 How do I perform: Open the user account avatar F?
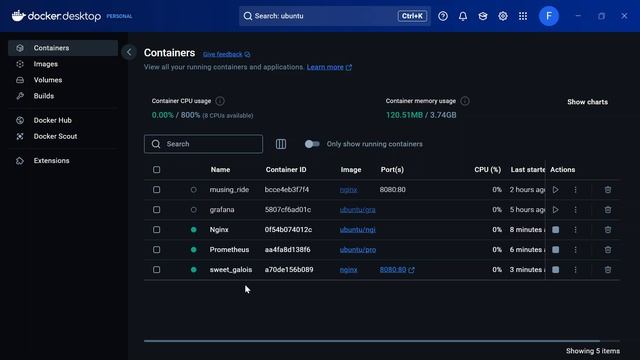click(549, 16)
